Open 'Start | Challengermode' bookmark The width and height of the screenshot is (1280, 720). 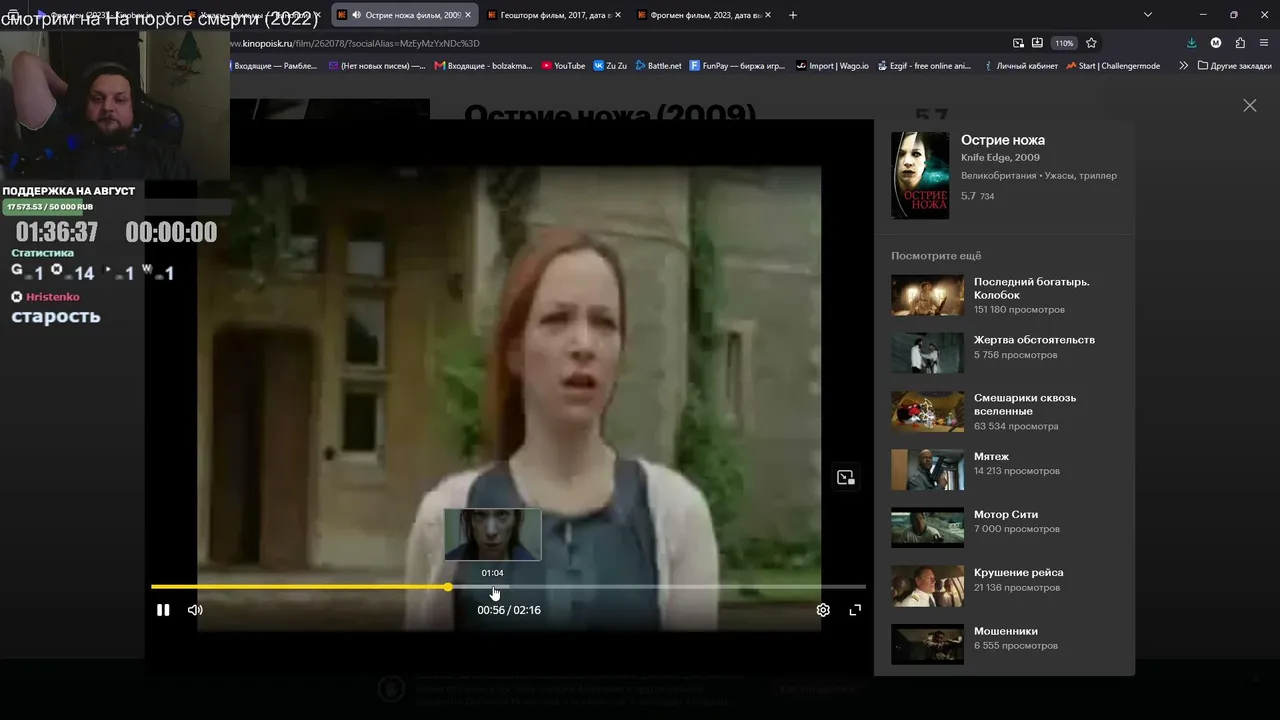click(1113, 66)
